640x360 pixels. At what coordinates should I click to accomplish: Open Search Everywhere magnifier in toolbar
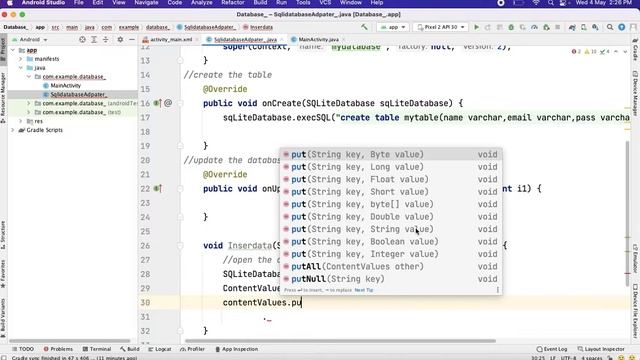[x=610, y=27]
